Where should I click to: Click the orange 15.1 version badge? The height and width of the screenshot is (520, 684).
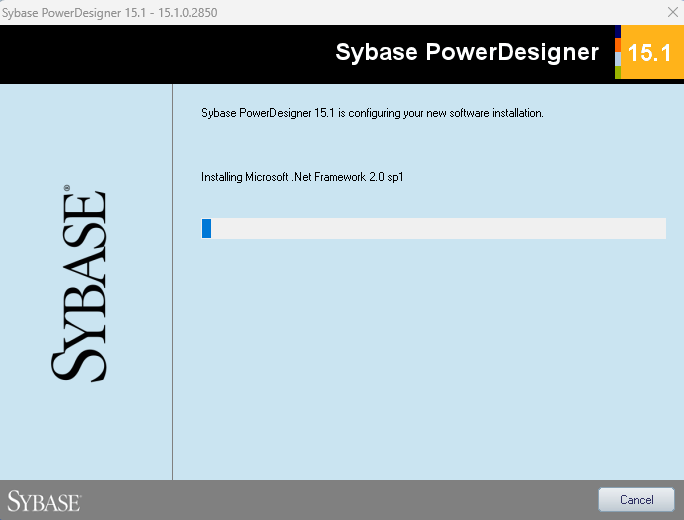click(x=650, y=52)
